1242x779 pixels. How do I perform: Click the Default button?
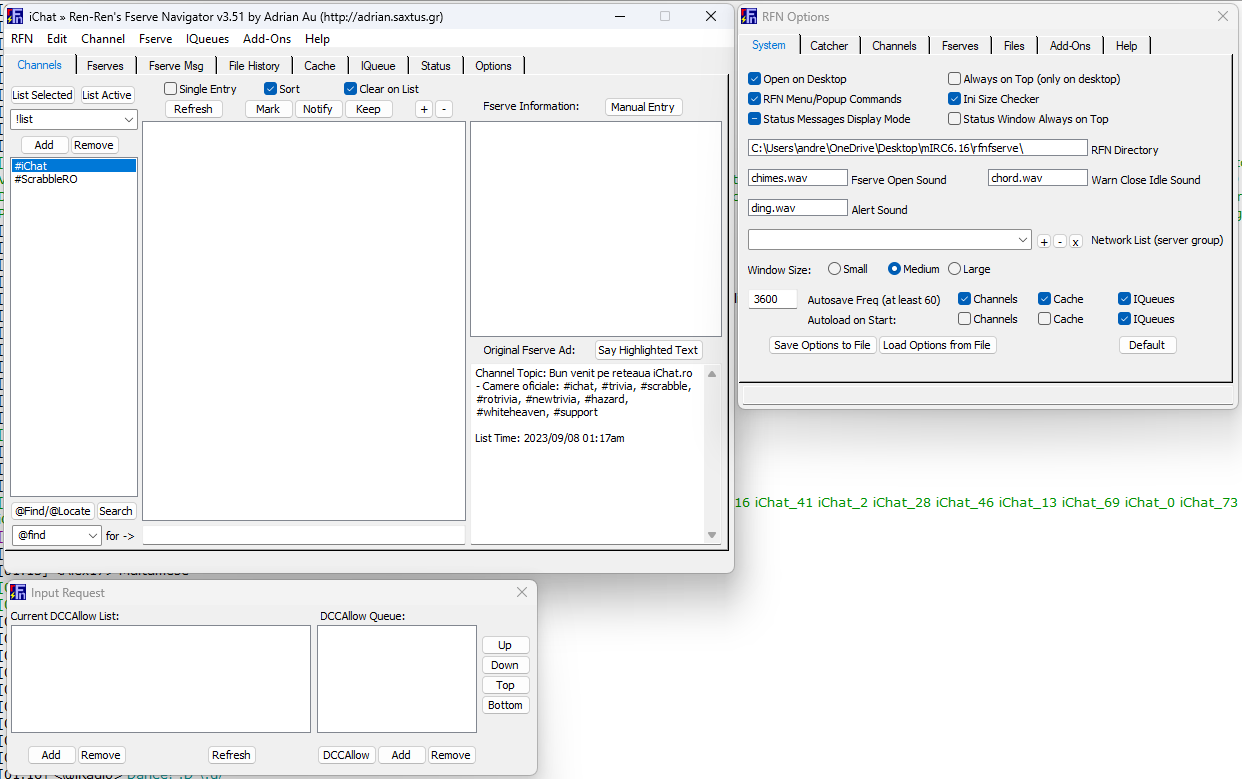pos(1147,345)
